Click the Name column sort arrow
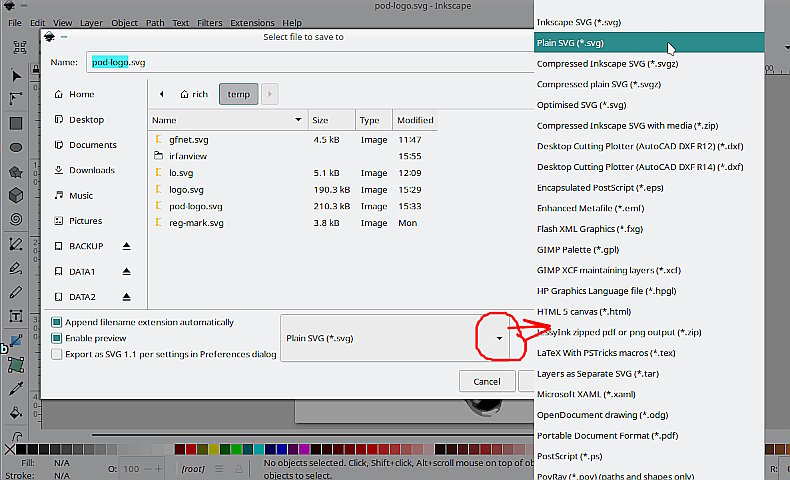Viewport: 790px width, 480px height. 298,120
